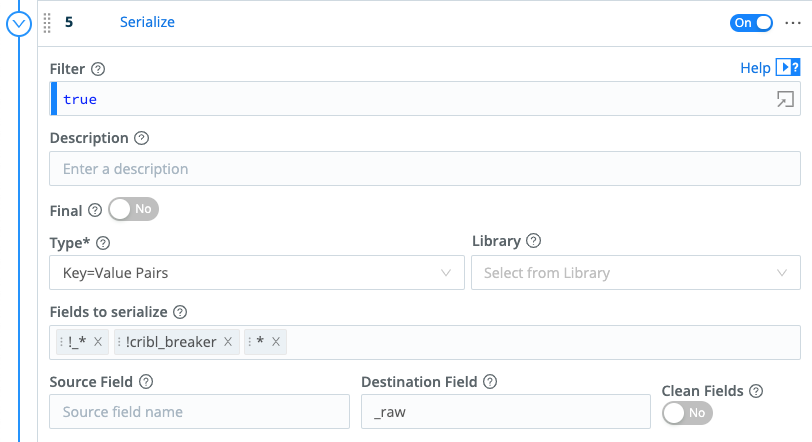Enable the Final toggle
The height and width of the screenshot is (442, 812).
(133, 210)
